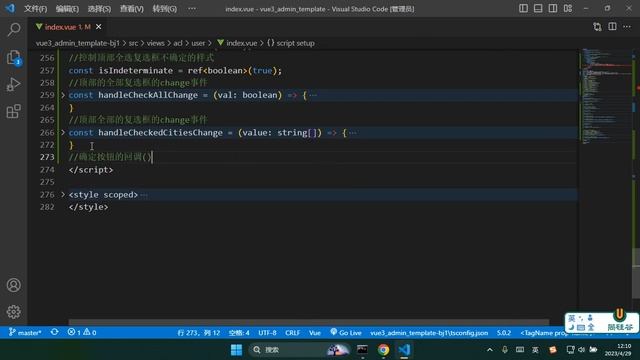Open the Windows Start menu
640x360 pixels.
coord(236,350)
